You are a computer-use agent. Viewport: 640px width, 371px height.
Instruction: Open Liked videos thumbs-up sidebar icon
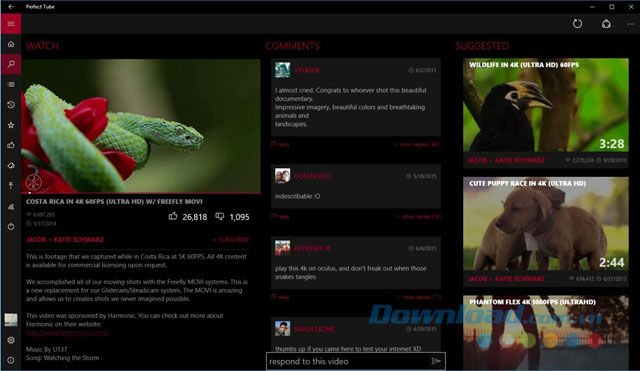pyautogui.click(x=11, y=145)
